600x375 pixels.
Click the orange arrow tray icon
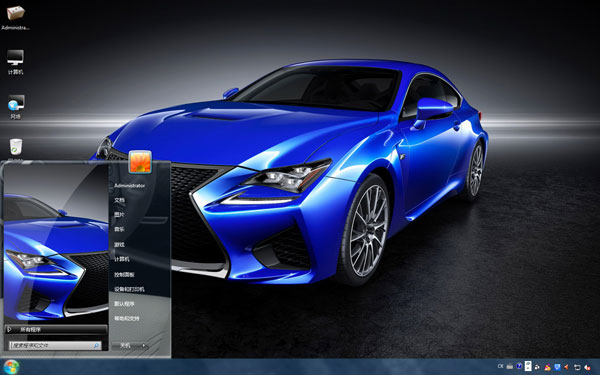[566, 367]
